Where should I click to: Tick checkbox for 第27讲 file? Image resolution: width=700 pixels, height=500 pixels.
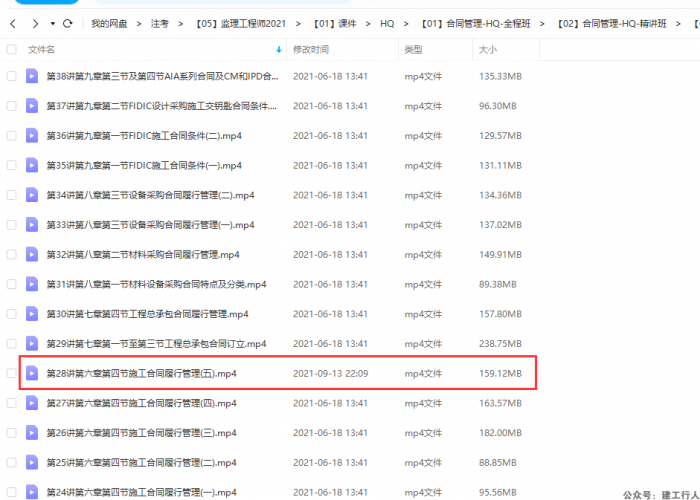(x=12, y=403)
